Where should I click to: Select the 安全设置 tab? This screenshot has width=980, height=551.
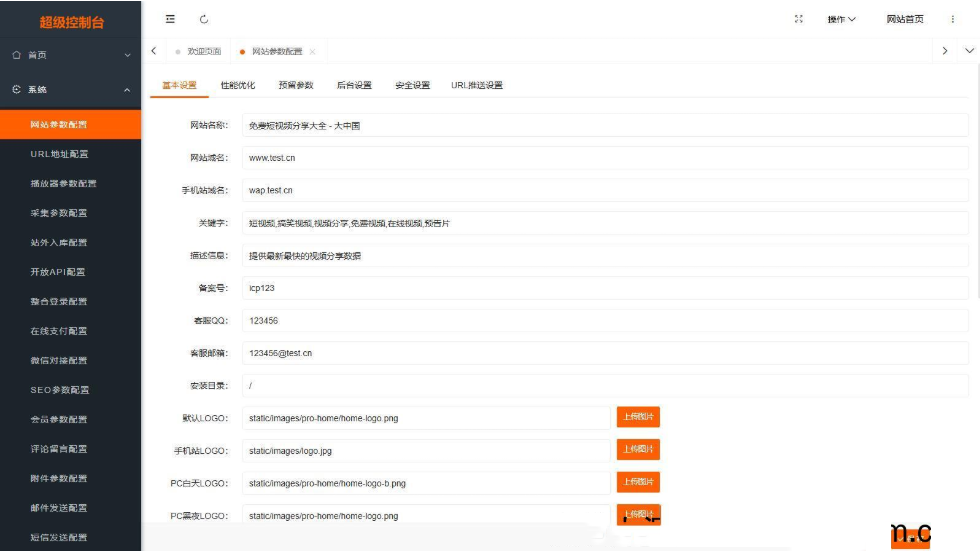[412, 85]
